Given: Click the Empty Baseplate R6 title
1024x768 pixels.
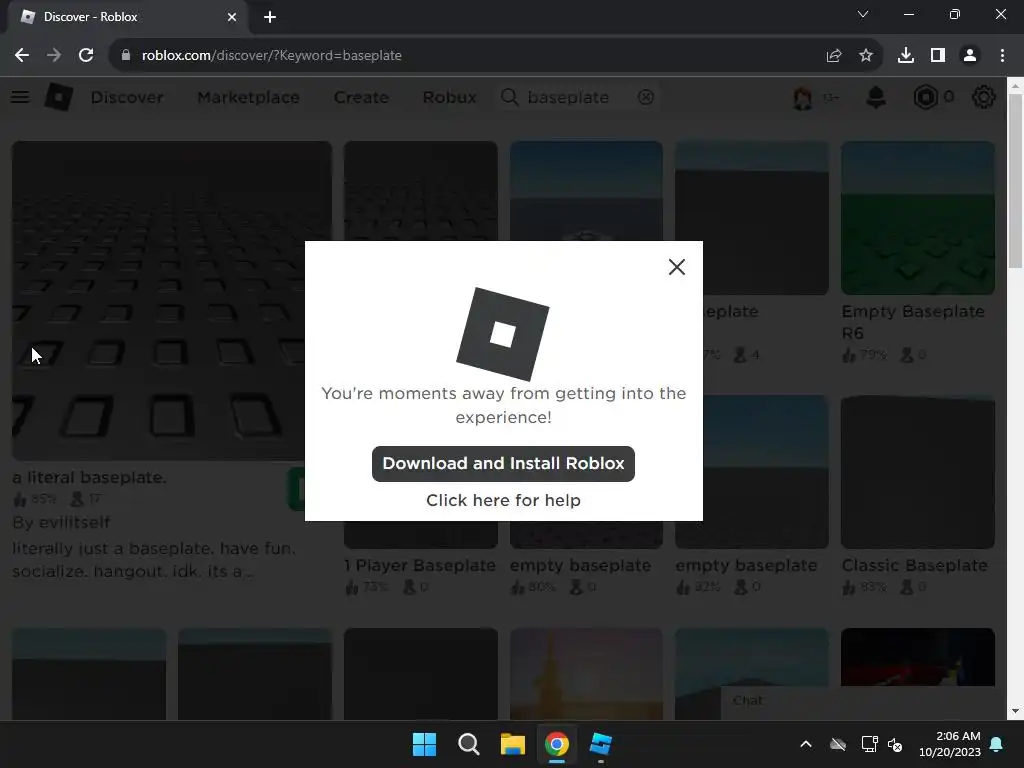Looking at the screenshot, I should (913, 322).
